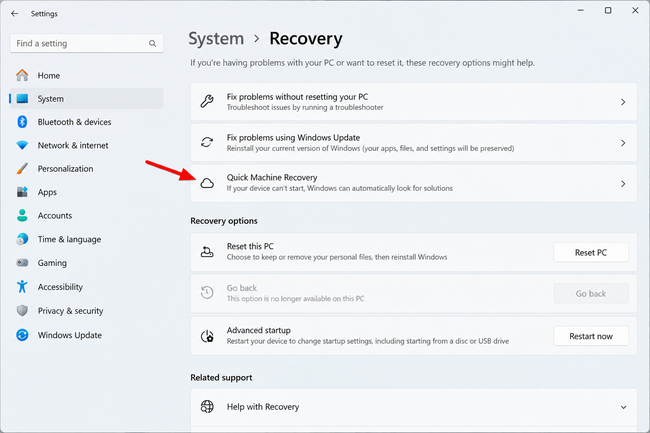Click the Windows Update refresh arrows icon
The height and width of the screenshot is (433, 650).
[207, 142]
